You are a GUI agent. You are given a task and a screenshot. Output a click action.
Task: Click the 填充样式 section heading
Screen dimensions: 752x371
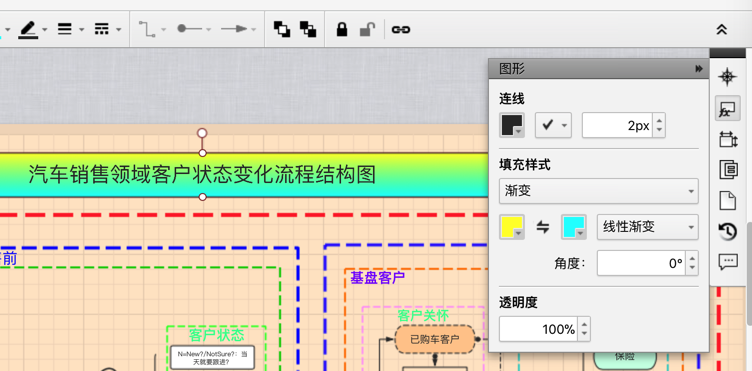click(525, 165)
